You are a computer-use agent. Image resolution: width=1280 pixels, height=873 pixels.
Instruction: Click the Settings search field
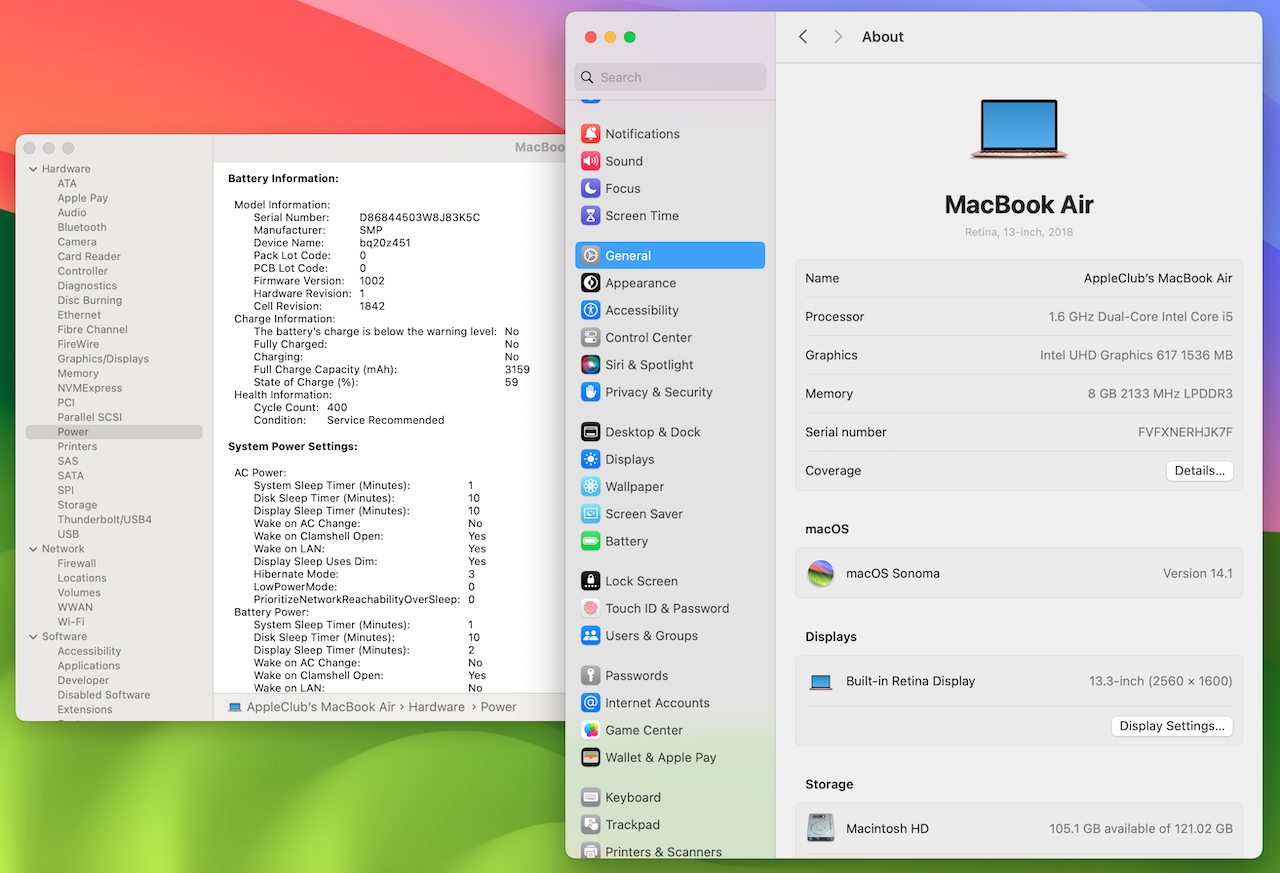[x=670, y=77]
